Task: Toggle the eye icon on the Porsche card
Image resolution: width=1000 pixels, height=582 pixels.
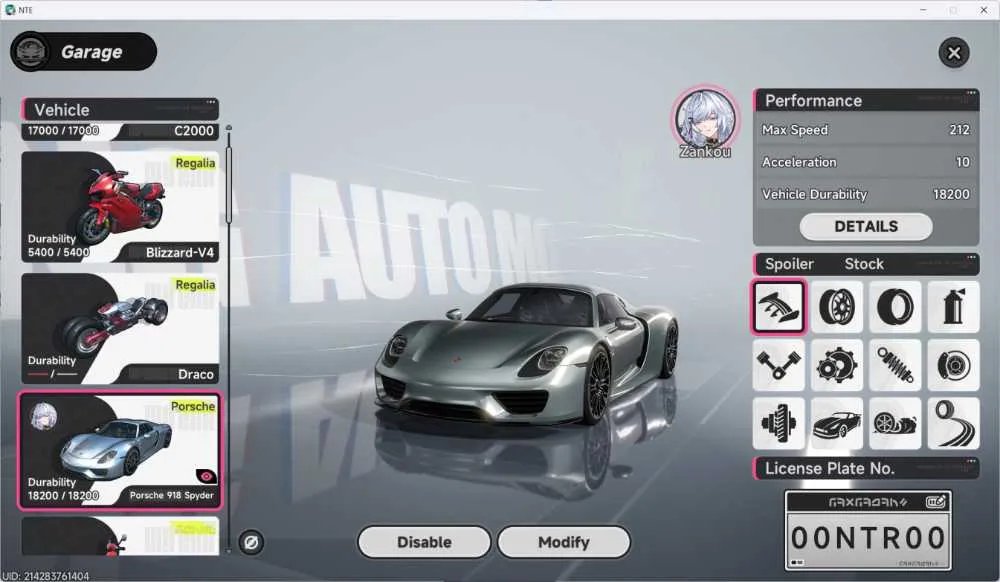Action: (x=206, y=476)
